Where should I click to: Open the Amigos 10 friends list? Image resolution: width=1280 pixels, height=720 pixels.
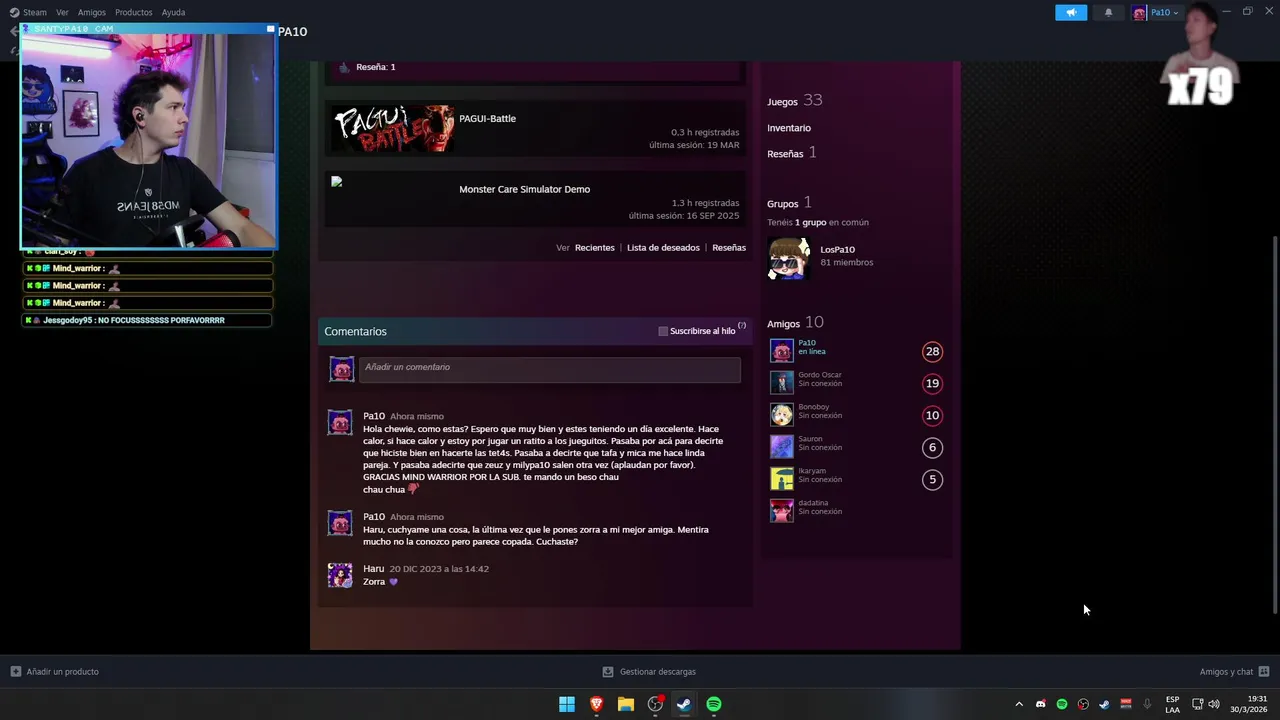click(795, 322)
